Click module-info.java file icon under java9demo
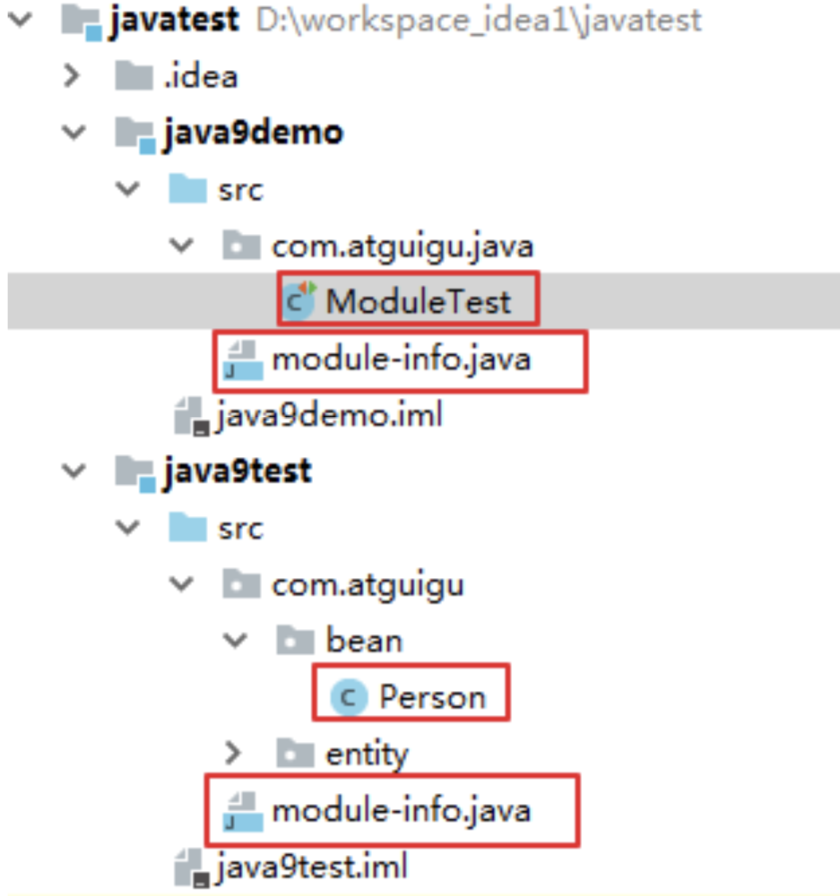 pyautogui.click(x=243, y=360)
